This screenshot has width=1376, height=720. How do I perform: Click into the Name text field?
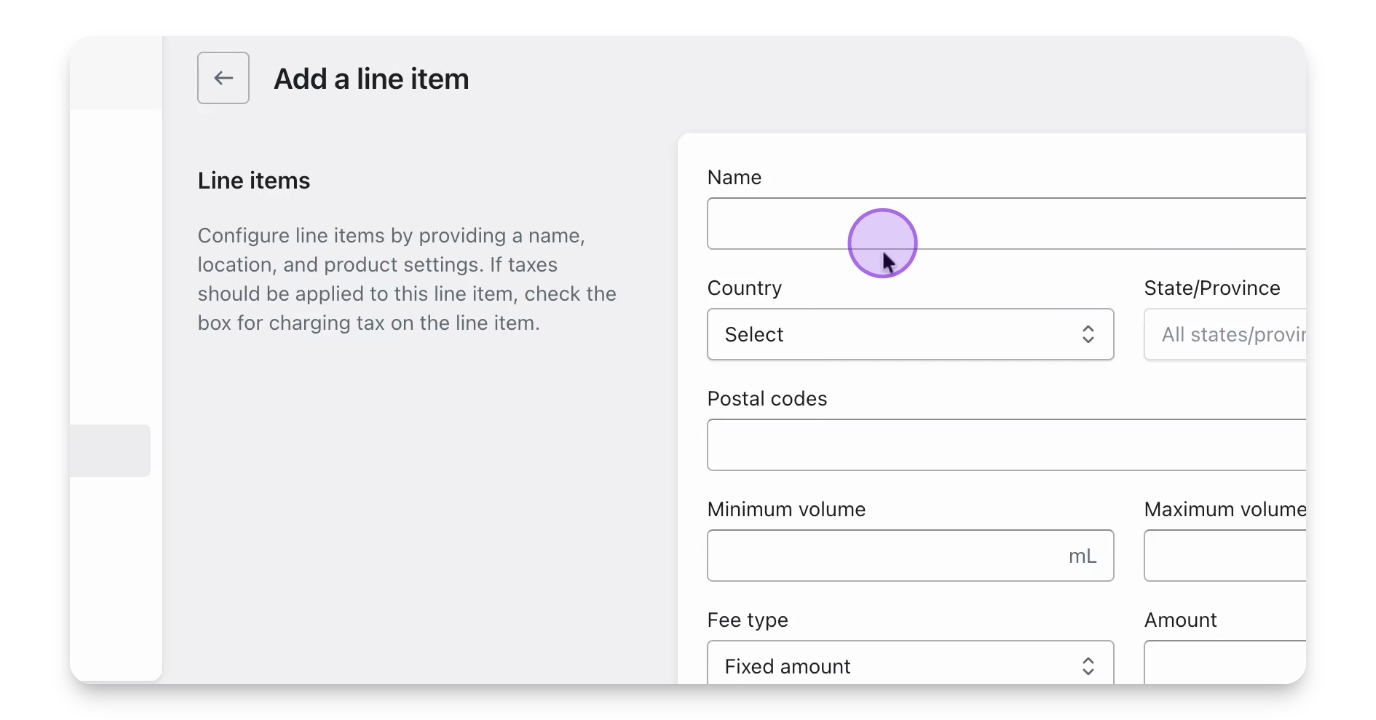[x=1000, y=224]
